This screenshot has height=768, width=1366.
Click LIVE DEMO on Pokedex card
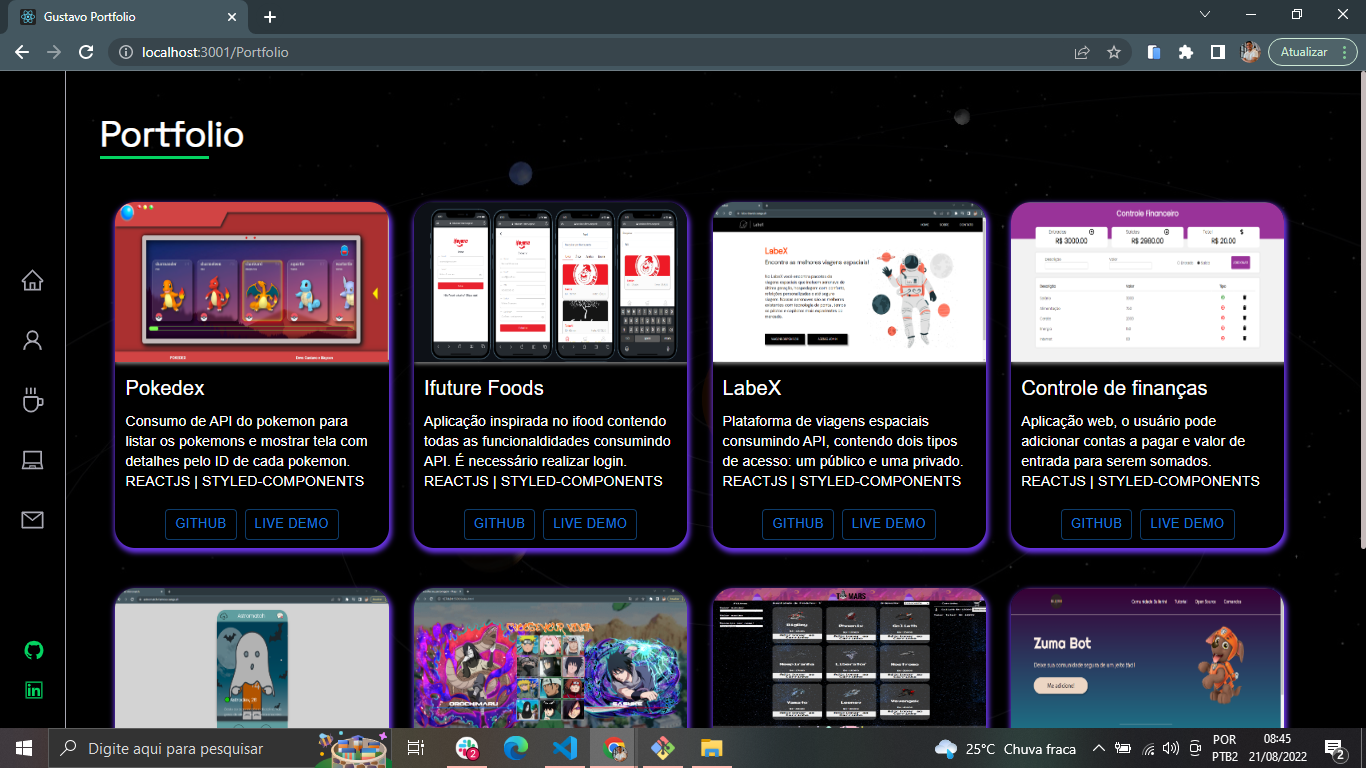(291, 524)
